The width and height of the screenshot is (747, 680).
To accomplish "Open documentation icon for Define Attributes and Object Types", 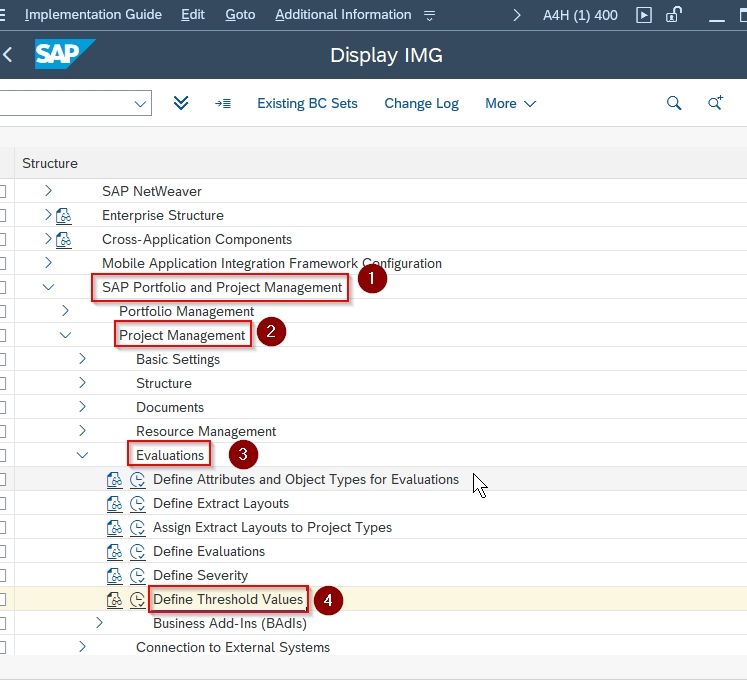I will 114,480.
